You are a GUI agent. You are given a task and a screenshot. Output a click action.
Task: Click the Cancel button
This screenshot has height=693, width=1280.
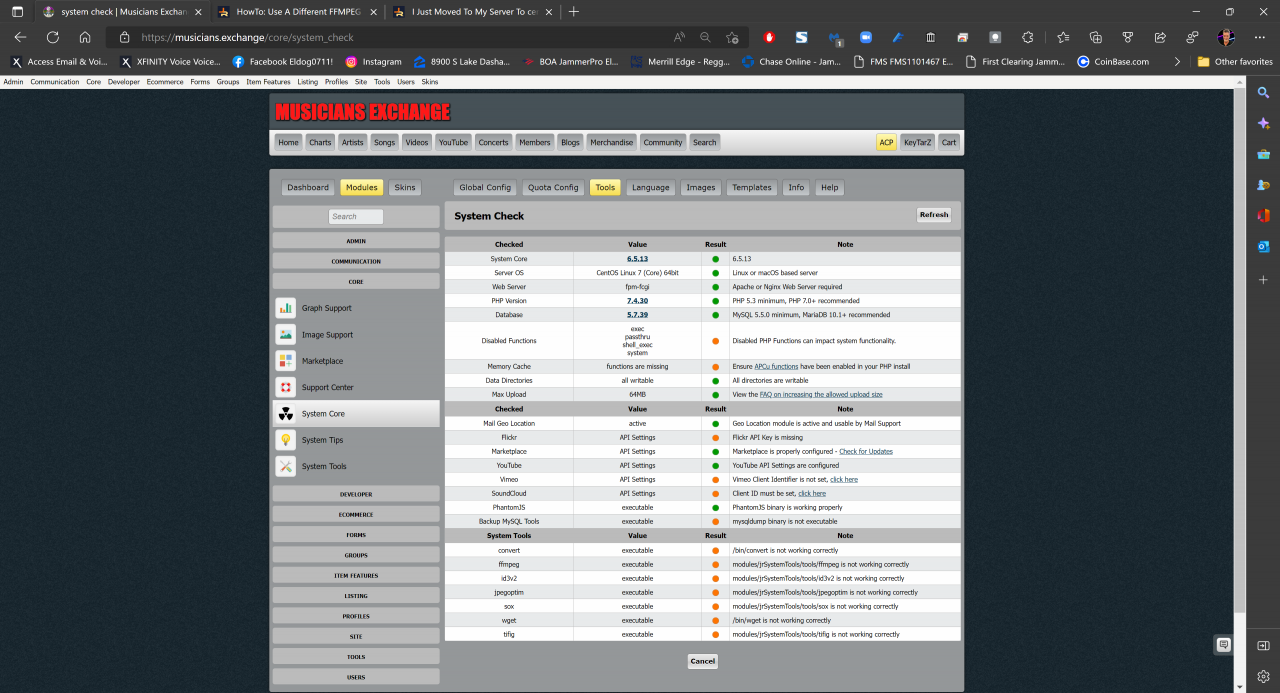point(702,661)
